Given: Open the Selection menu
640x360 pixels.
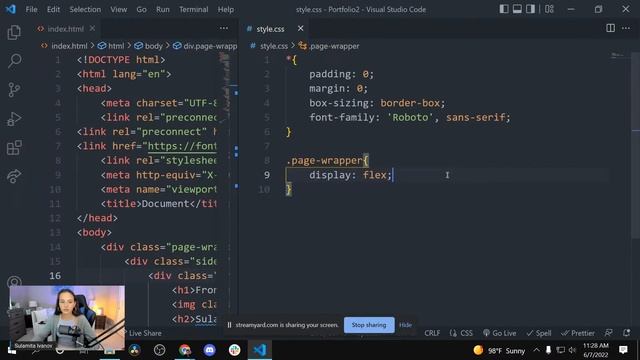Looking at the screenshot, I should 85,9.
